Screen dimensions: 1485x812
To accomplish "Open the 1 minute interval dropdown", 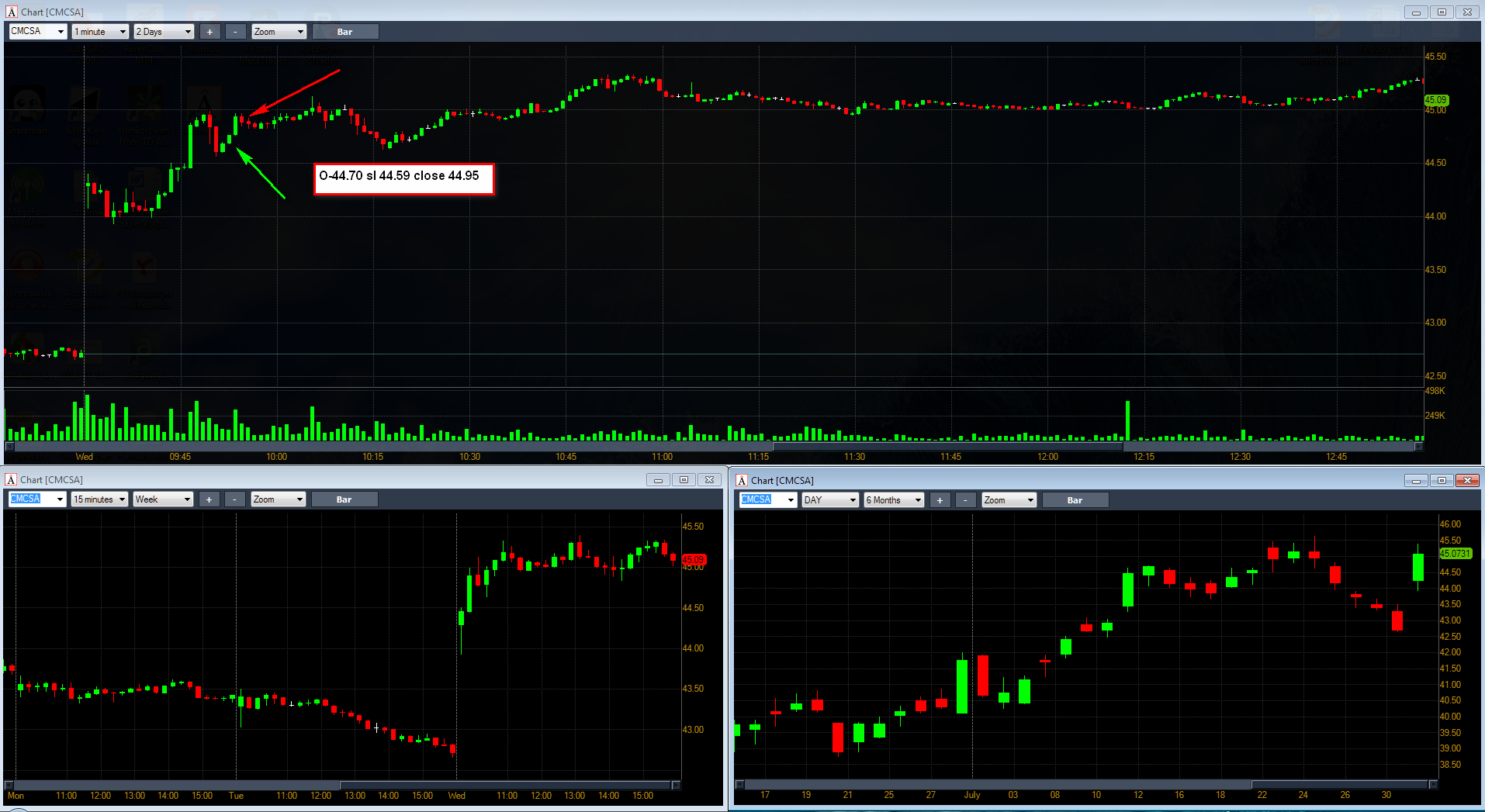I will click(100, 32).
